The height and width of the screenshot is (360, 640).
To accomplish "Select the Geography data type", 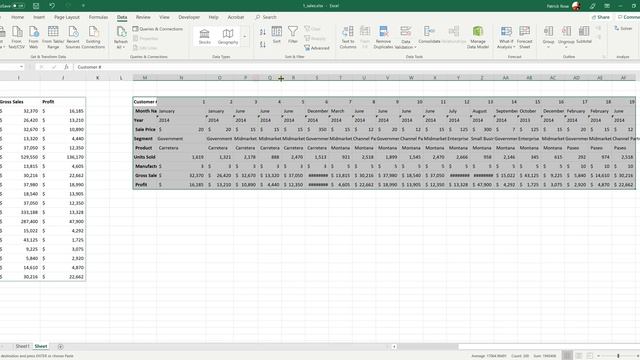I will point(228,36).
